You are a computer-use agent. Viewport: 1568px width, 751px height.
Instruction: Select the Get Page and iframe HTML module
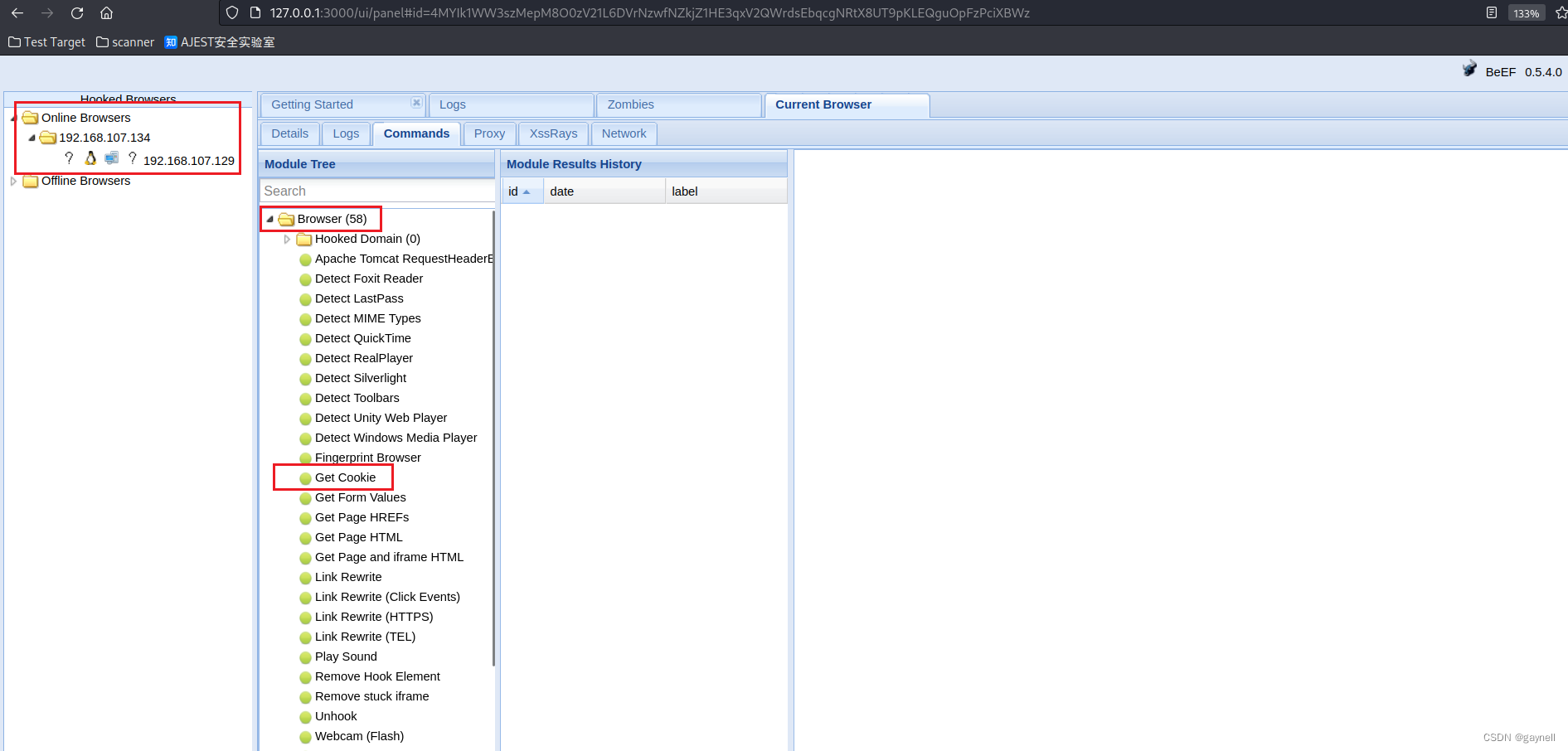click(389, 557)
